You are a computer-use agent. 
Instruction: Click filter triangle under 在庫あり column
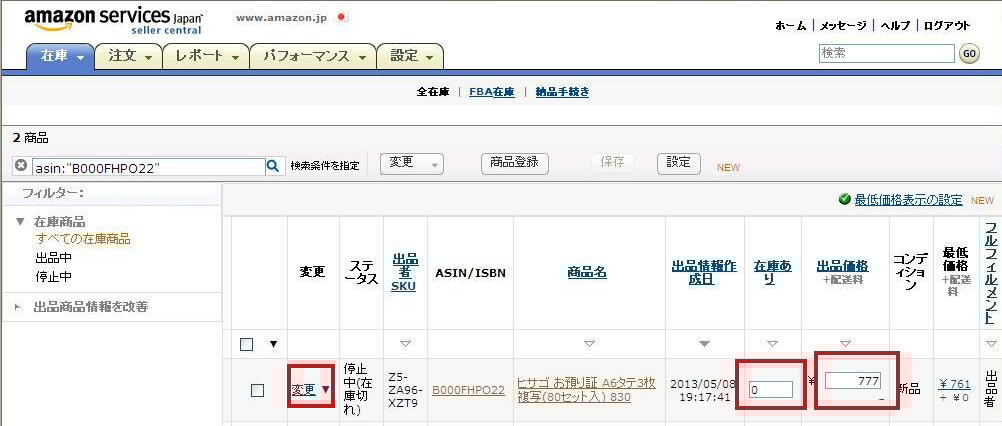click(772, 344)
